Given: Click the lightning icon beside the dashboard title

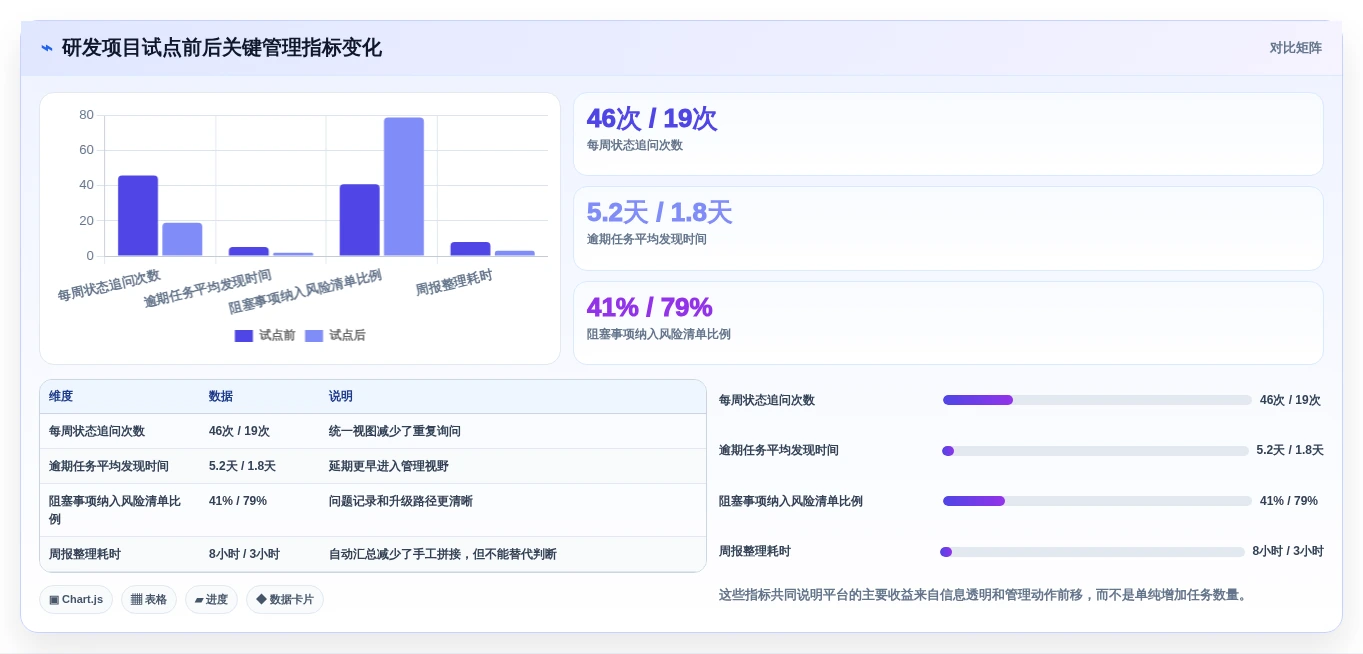Looking at the screenshot, I should click(x=46, y=48).
